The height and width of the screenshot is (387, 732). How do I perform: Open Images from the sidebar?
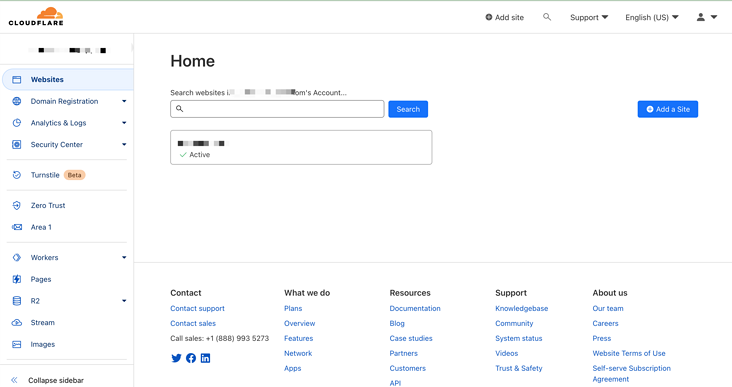coord(43,345)
